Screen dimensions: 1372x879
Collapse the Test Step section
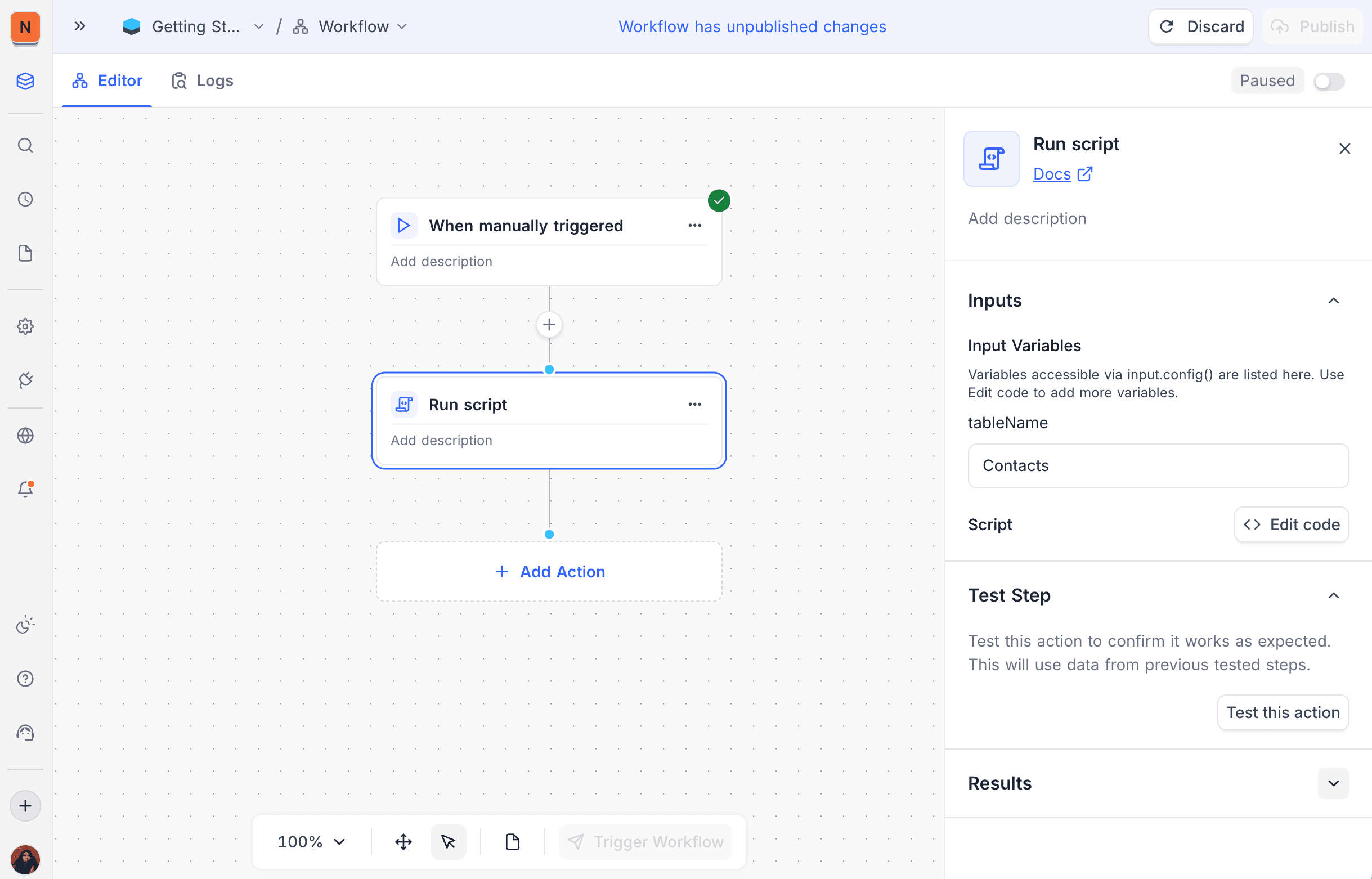tap(1333, 595)
